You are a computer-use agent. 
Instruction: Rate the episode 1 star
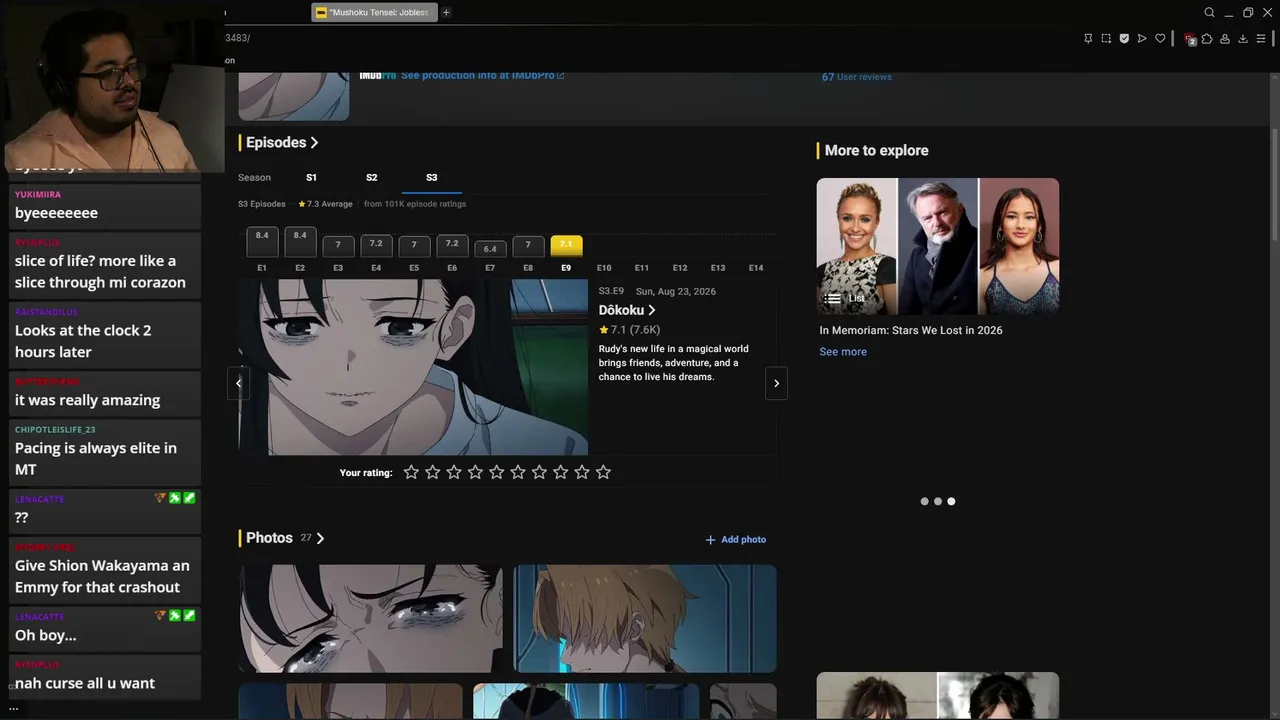411,472
